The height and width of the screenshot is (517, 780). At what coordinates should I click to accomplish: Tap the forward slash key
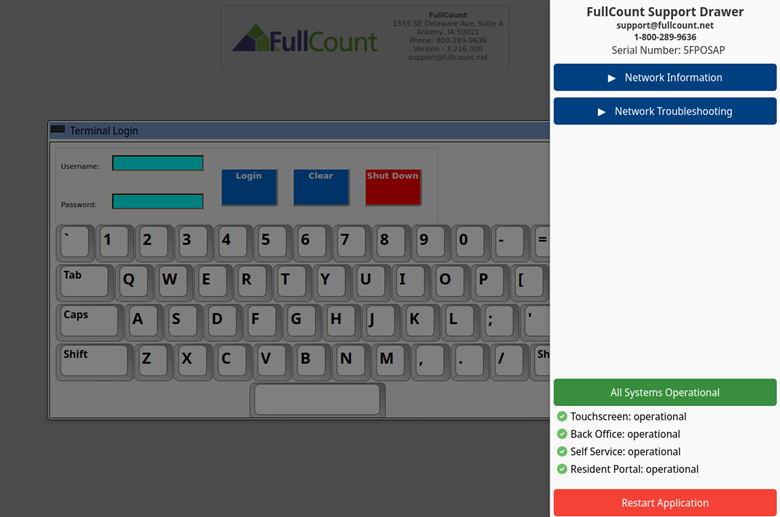510,362
